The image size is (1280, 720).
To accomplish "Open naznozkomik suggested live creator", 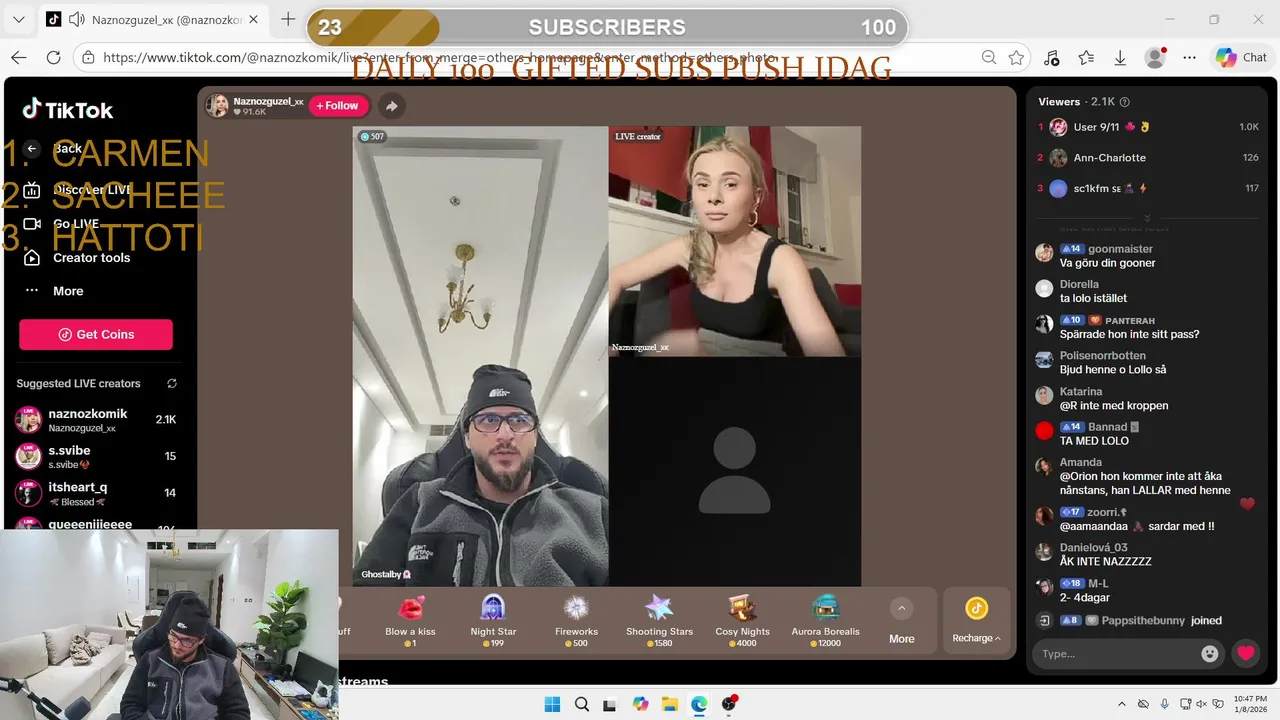I will pos(96,420).
